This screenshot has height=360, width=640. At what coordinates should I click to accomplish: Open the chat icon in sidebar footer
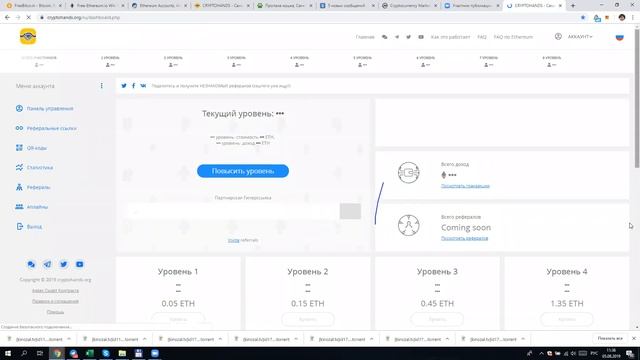31,264
